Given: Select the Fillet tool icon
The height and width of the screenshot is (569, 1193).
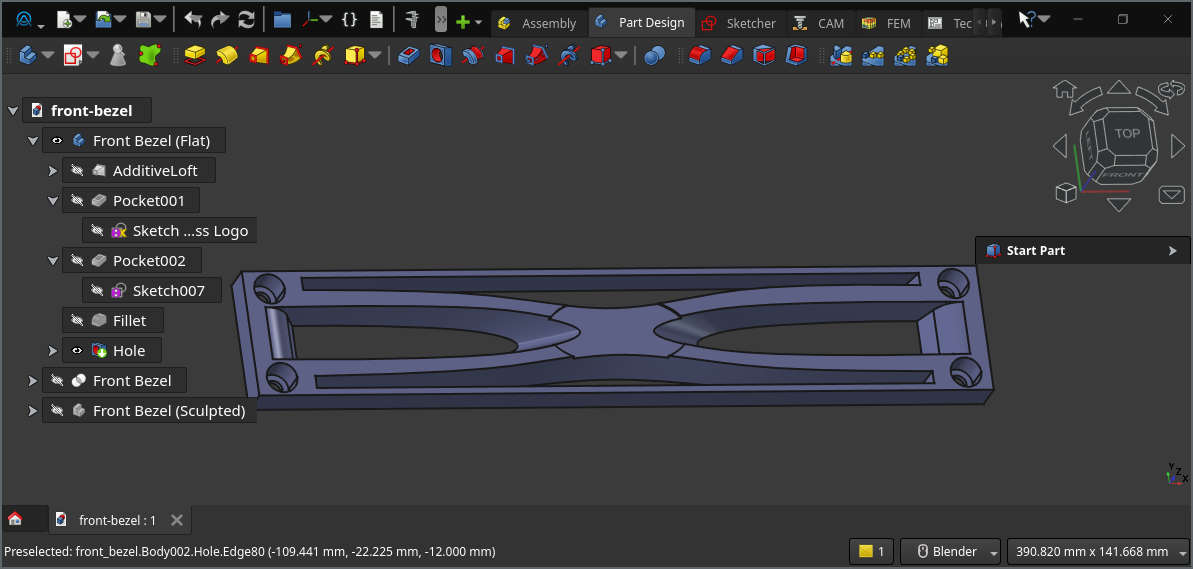Looking at the screenshot, I should tap(700, 56).
